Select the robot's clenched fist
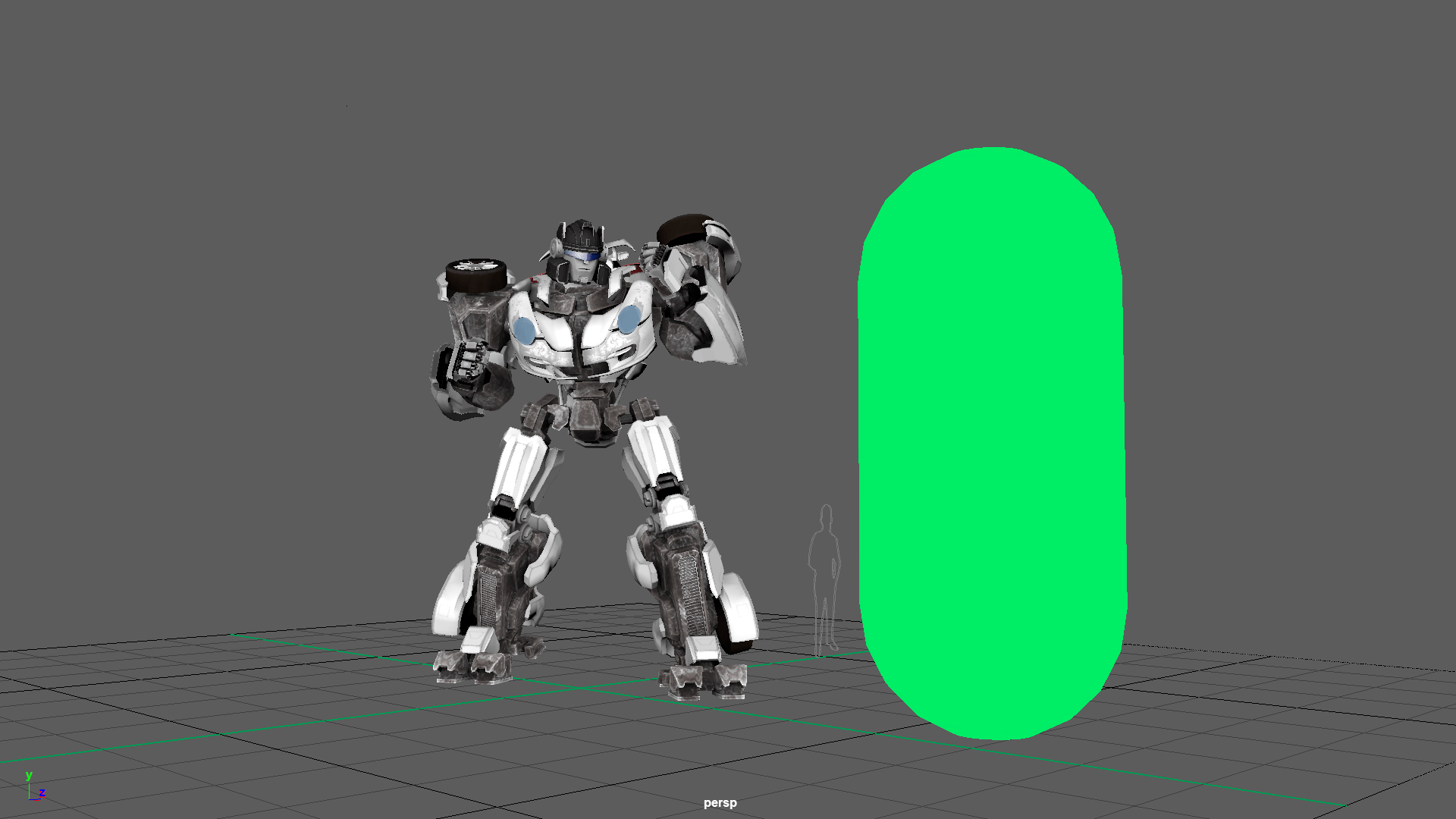The image size is (1456, 819). pyautogui.click(x=469, y=359)
